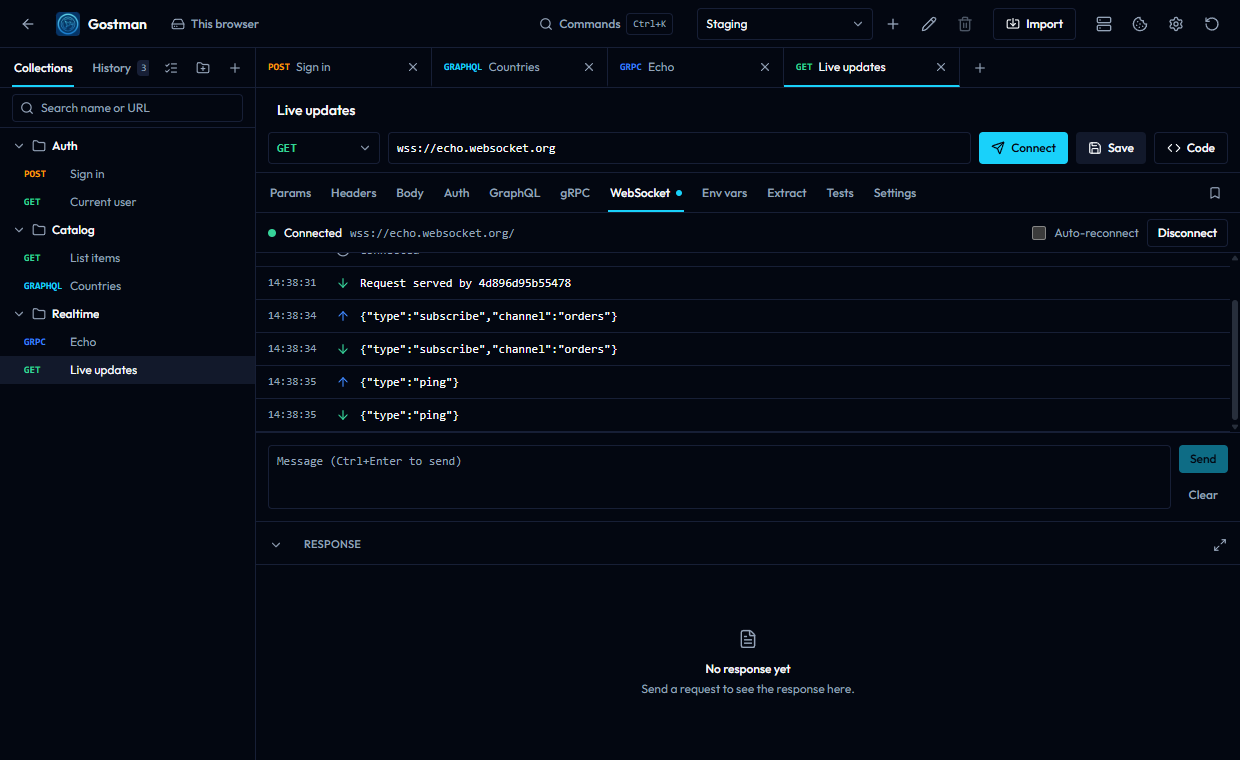1240x760 pixels.
Task: Click the URL field with wss://echo.websocket.org
Action: (x=679, y=148)
